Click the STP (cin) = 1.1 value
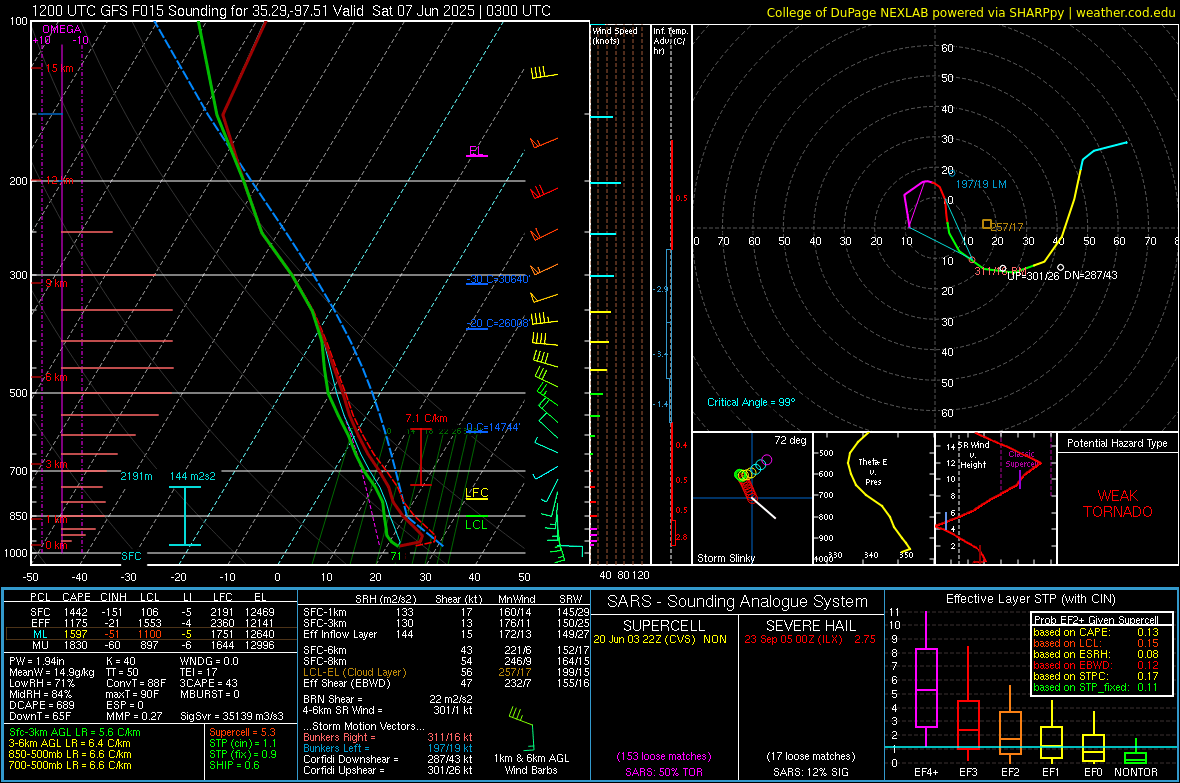 (x=243, y=743)
